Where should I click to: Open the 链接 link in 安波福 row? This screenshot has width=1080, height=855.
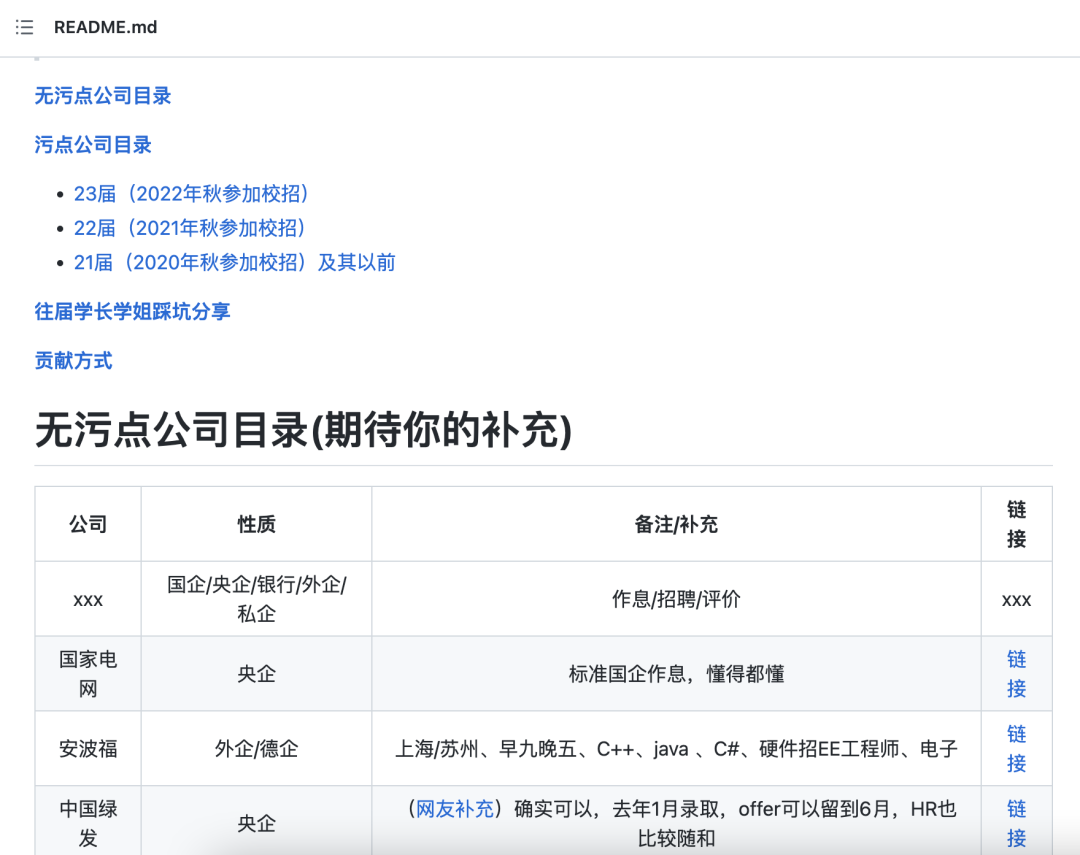coord(1017,748)
